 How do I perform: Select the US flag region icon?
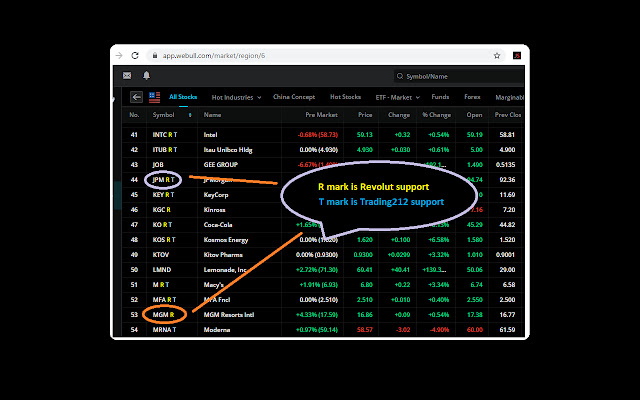coord(154,97)
